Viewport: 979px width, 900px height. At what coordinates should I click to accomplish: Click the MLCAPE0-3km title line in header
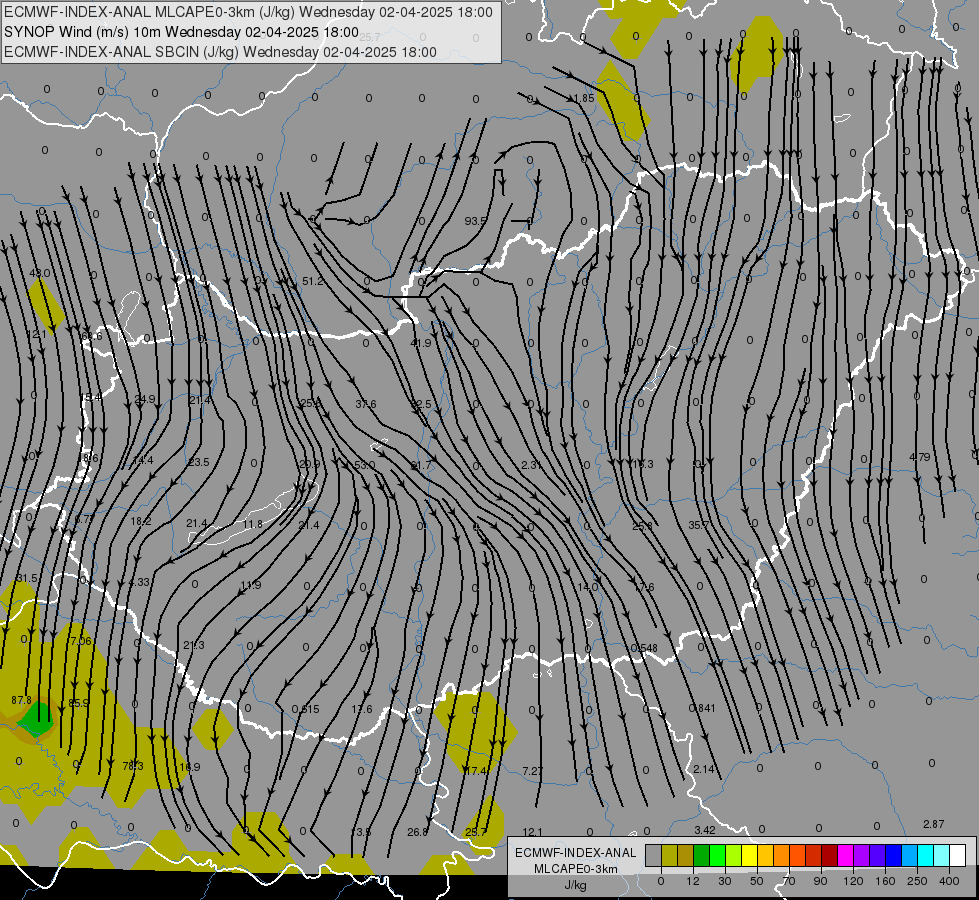click(x=248, y=12)
